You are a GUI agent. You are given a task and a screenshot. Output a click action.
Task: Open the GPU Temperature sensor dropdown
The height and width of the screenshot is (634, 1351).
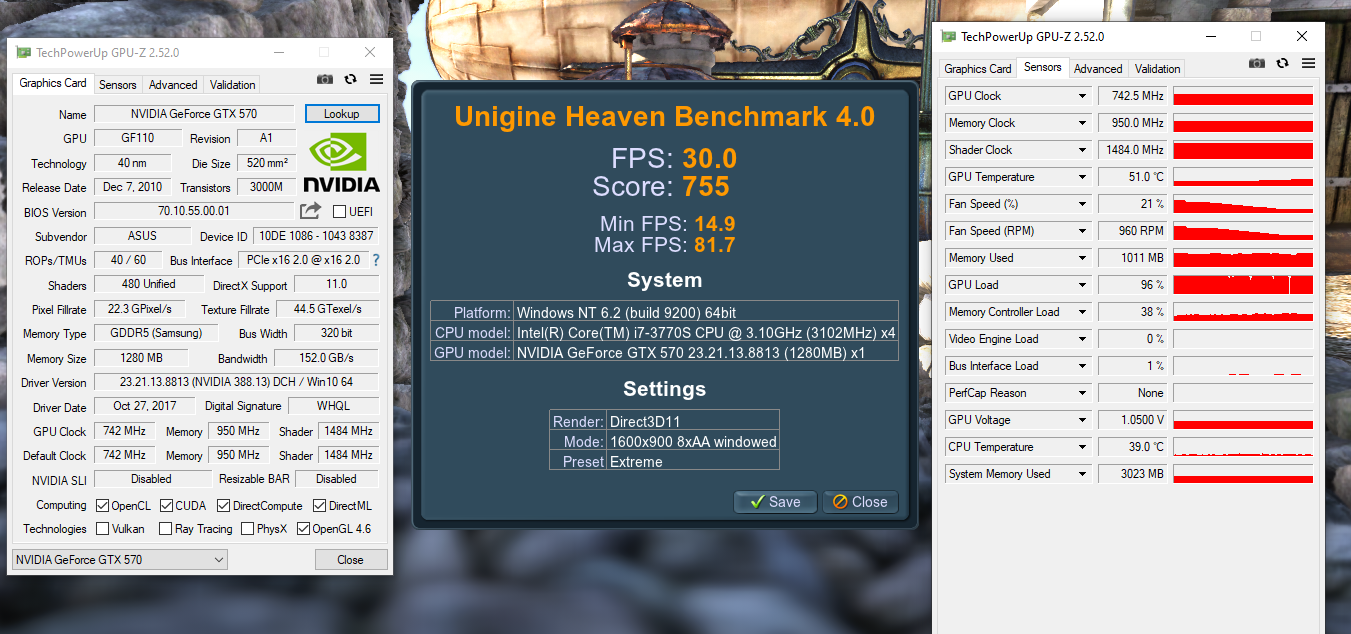(1082, 177)
